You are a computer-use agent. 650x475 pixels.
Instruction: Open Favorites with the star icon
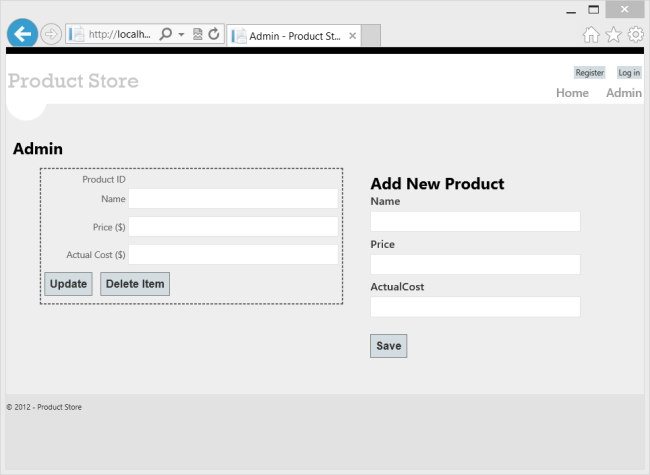(613, 35)
